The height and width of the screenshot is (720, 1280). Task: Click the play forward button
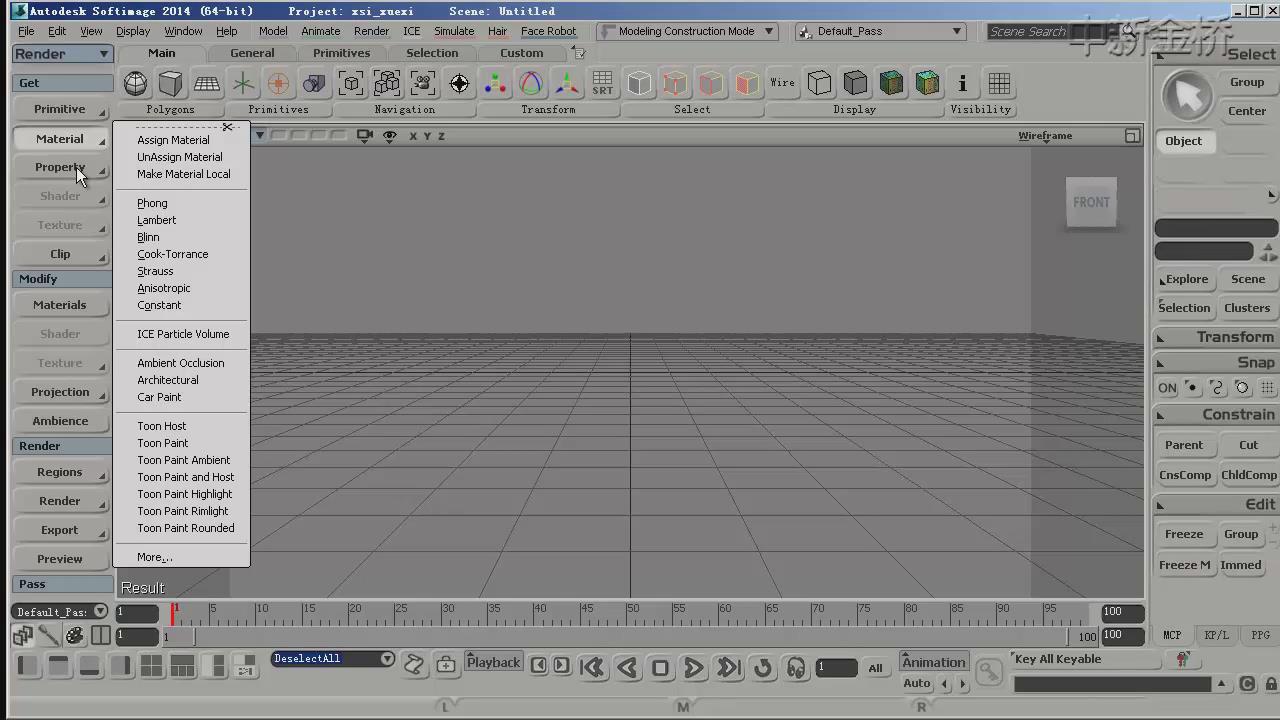(694, 667)
